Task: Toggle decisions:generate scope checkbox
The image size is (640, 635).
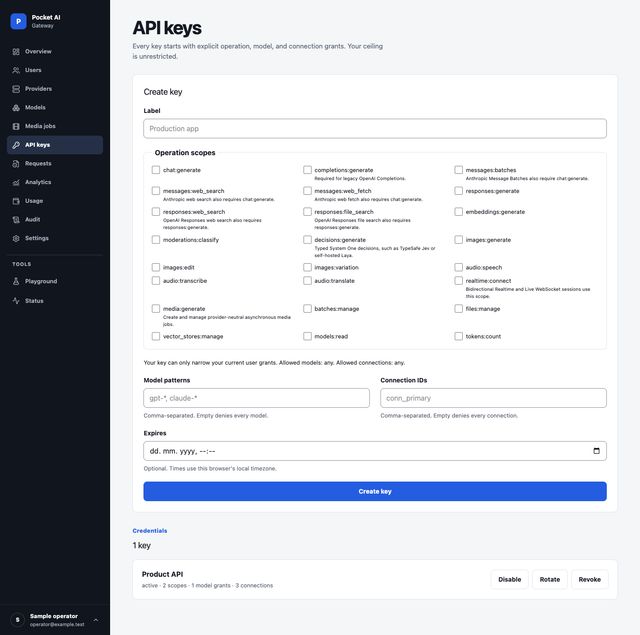Action: pyautogui.click(x=307, y=240)
